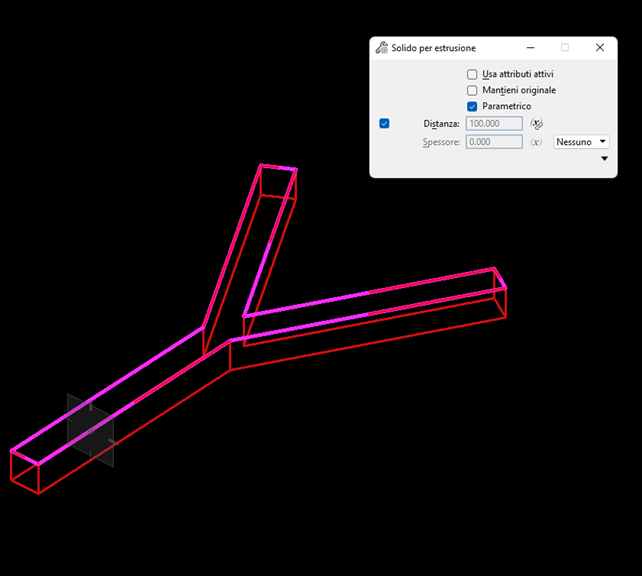Check the Mantieni originale option
The image size is (642, 576).
(472, 90)
